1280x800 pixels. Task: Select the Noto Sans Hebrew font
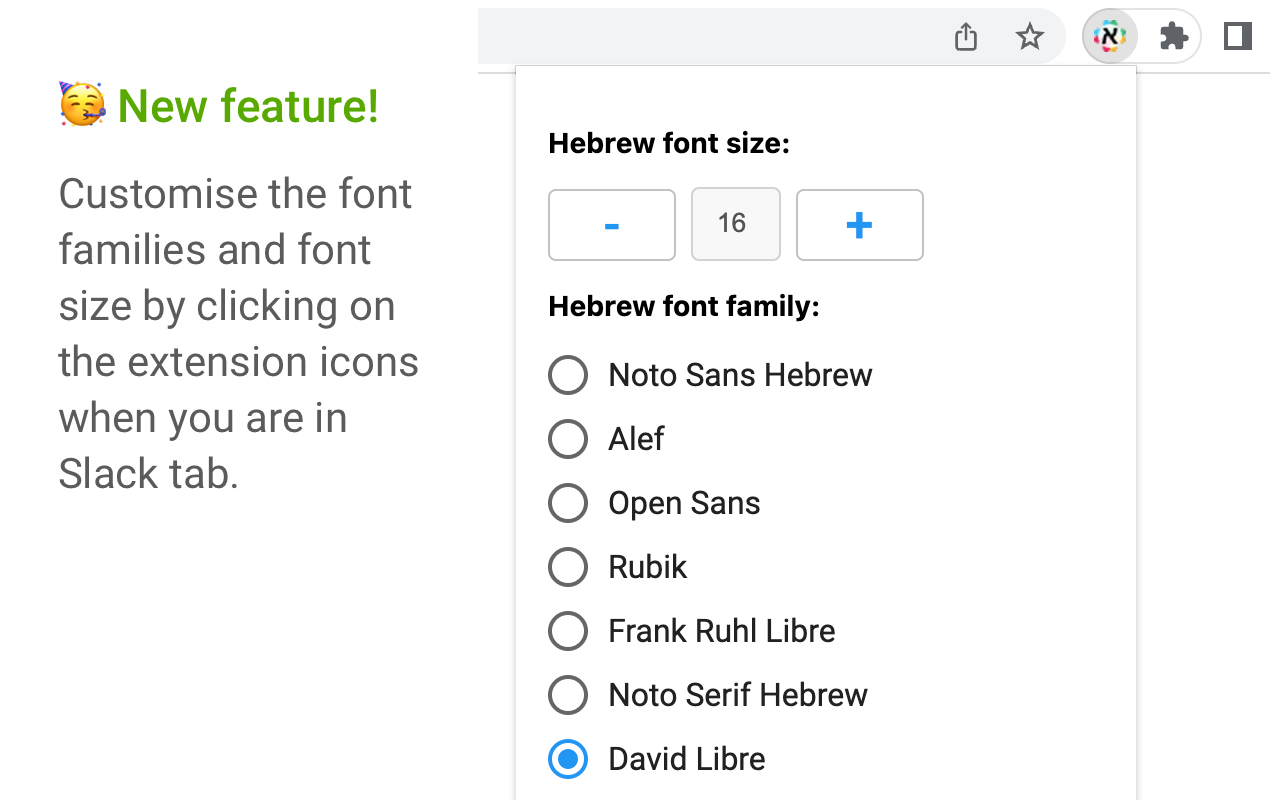click(x=568, y=375)
